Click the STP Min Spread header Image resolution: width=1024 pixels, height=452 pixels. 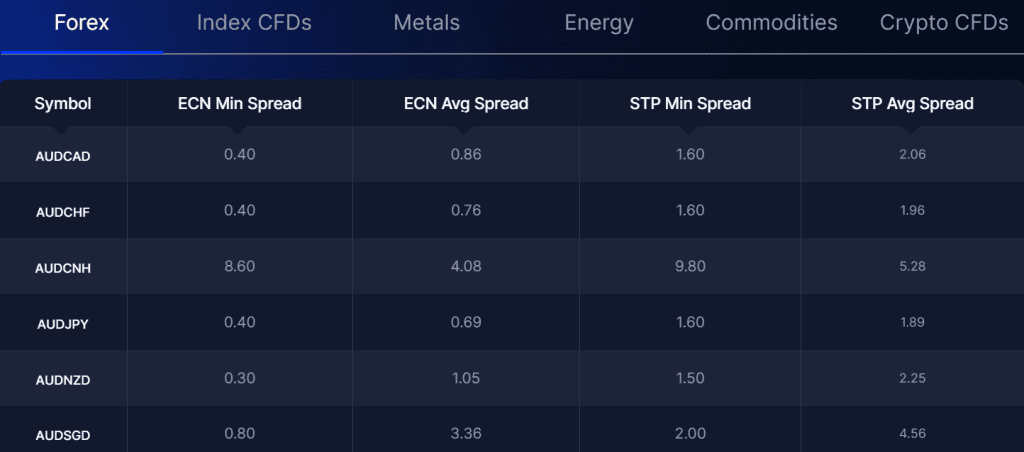[689, 103]
